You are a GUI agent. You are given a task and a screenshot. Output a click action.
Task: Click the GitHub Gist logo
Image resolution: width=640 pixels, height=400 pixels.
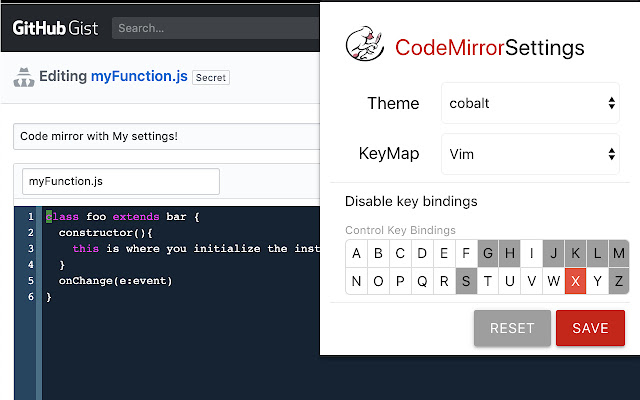(x=55, y=28)
